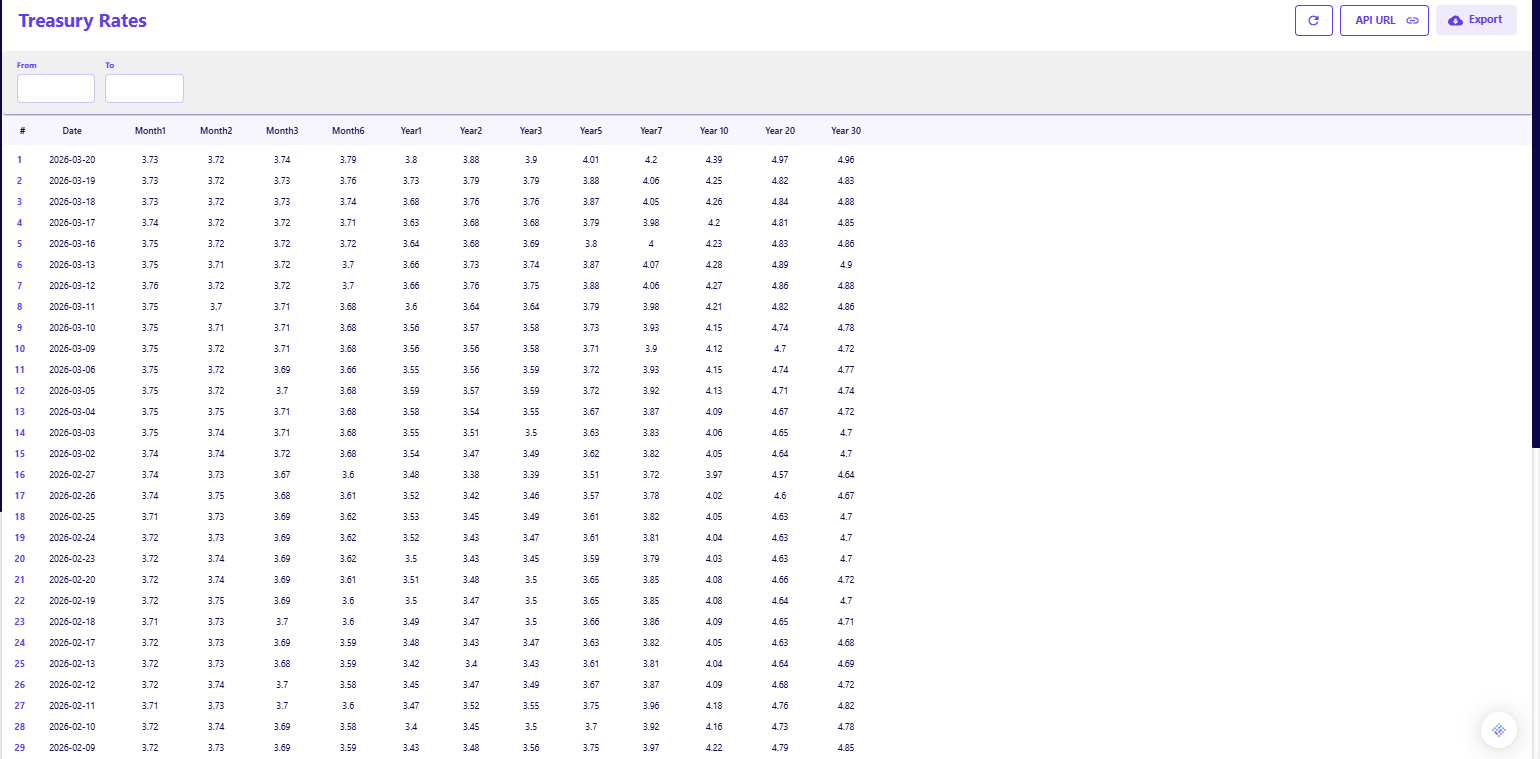
Task: Focus the From date field
Action: tap(56, 88)
